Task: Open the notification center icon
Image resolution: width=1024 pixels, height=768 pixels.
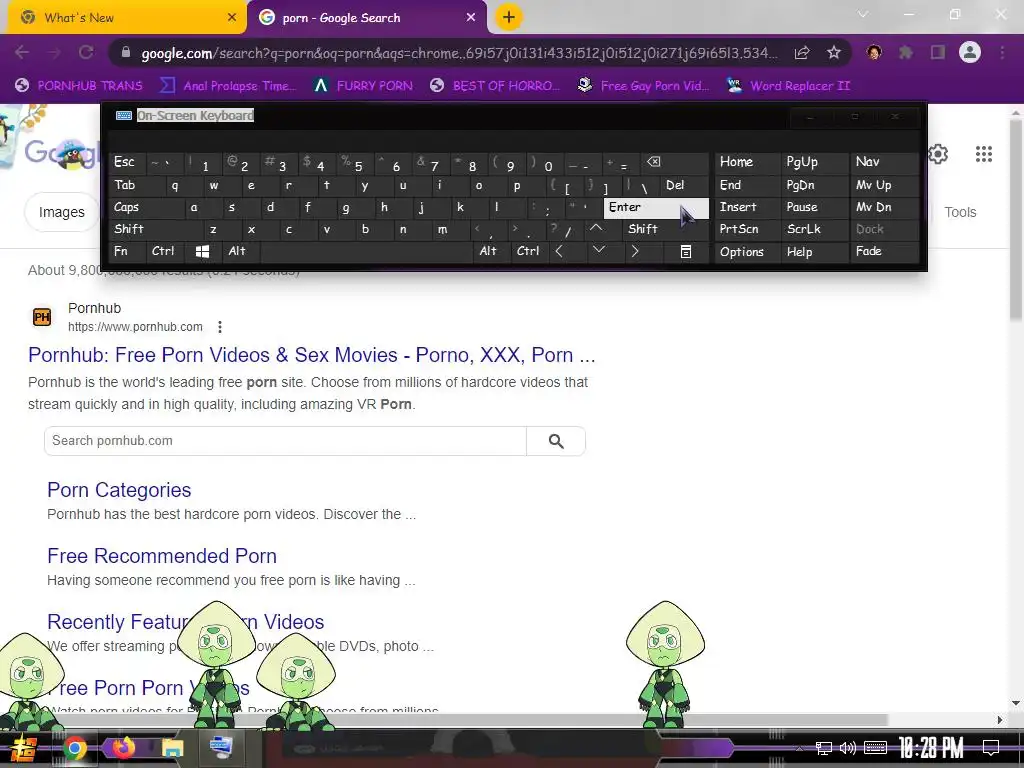Action: tap(991, 748)
